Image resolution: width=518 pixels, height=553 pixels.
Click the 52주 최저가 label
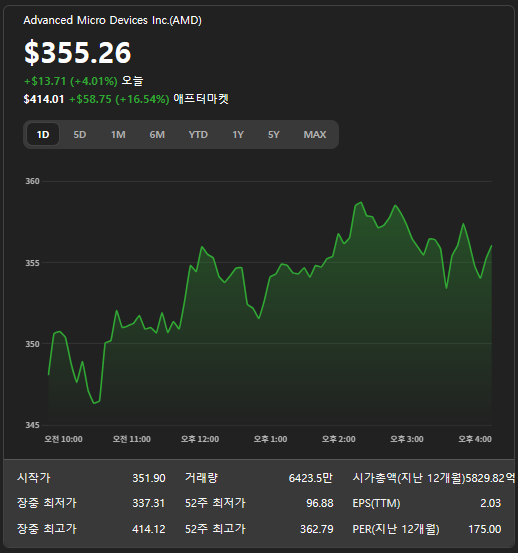(215, 503)
